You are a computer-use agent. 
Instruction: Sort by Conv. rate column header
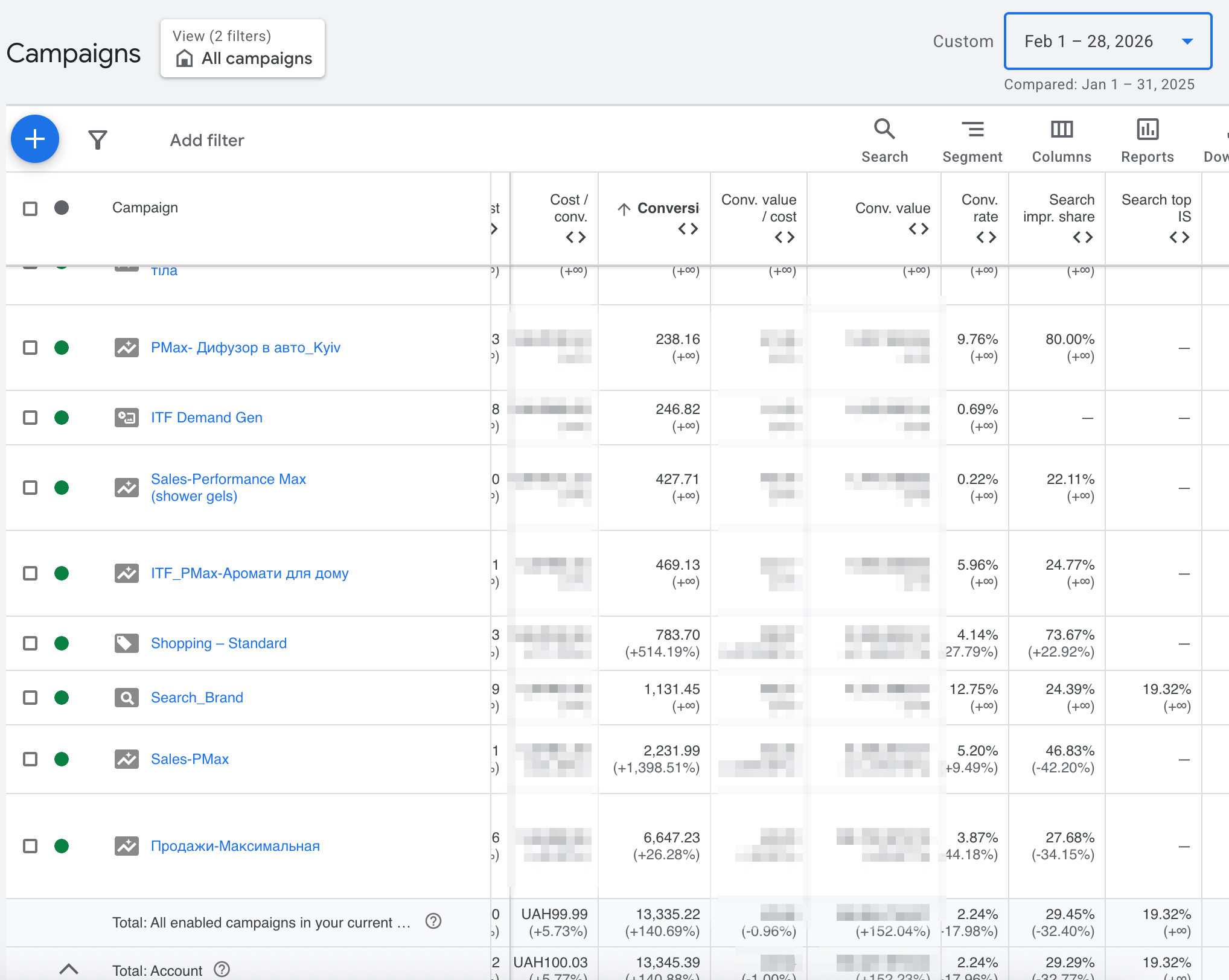[980, 208]
